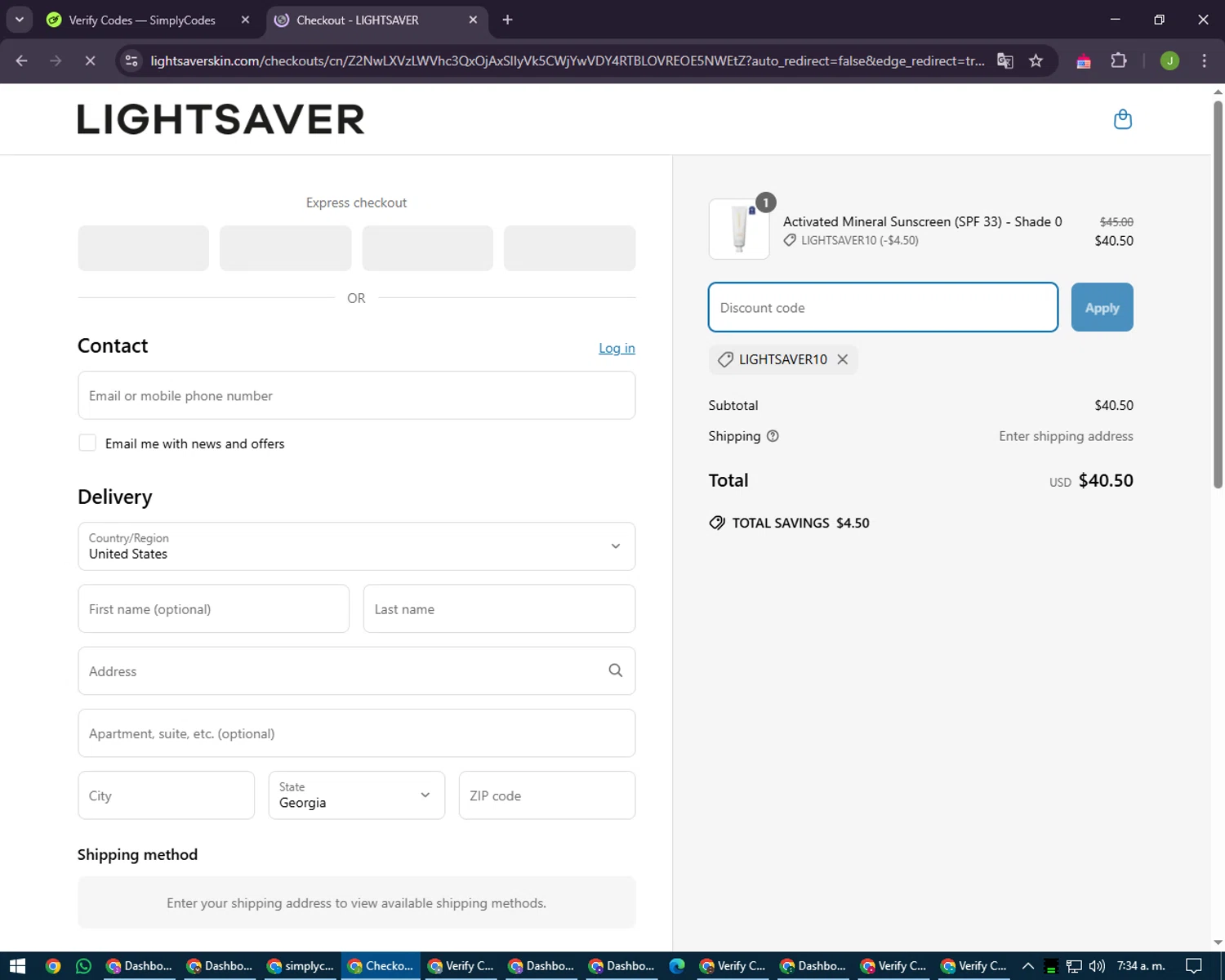Screen dimensions: 1225x980
Task: Open the State dropdown showing Georgia
Action: coord(357,795)
